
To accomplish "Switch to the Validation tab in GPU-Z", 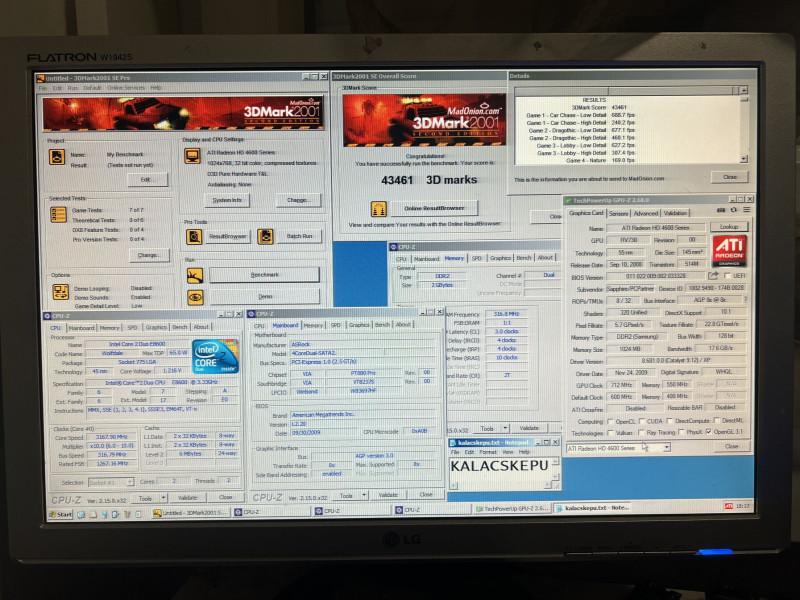I will pyautogui.click(x=675, y=213).
